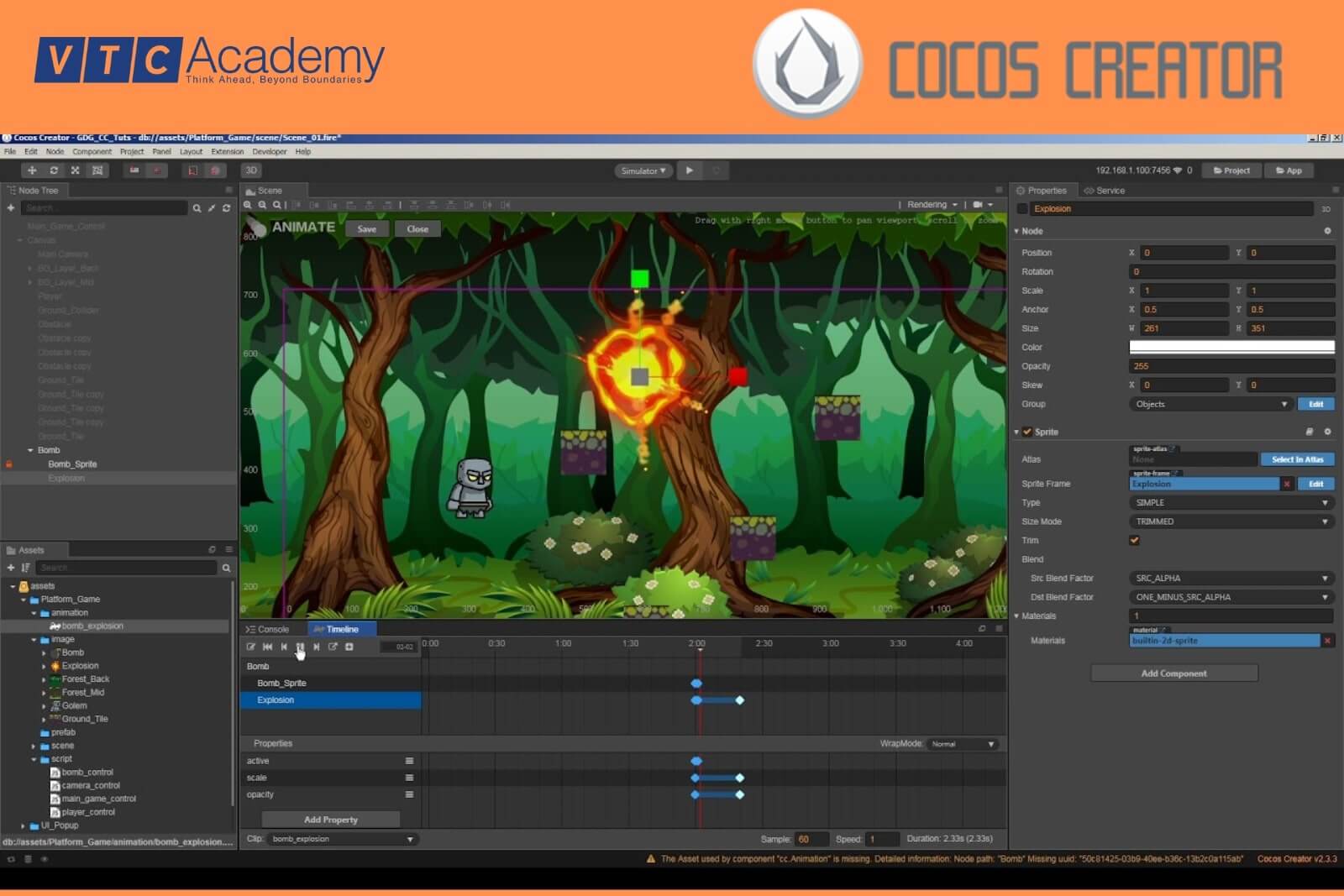Click the white Color swatch in Node properties

pyautogui.click(x=1231, y=345)
